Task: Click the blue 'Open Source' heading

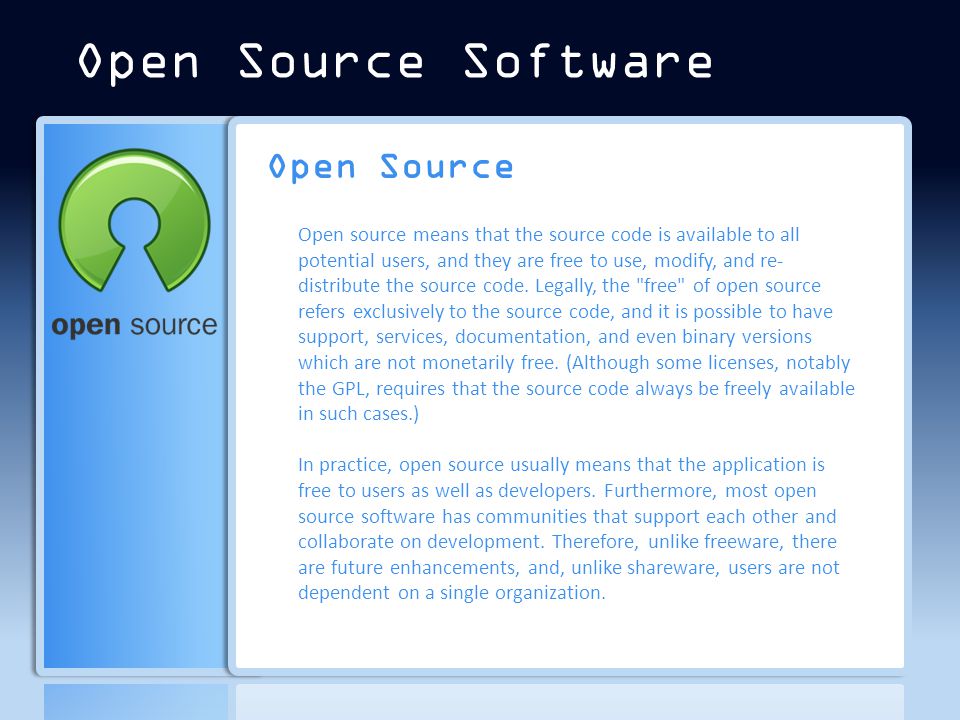Action: [x=391, y=167]
